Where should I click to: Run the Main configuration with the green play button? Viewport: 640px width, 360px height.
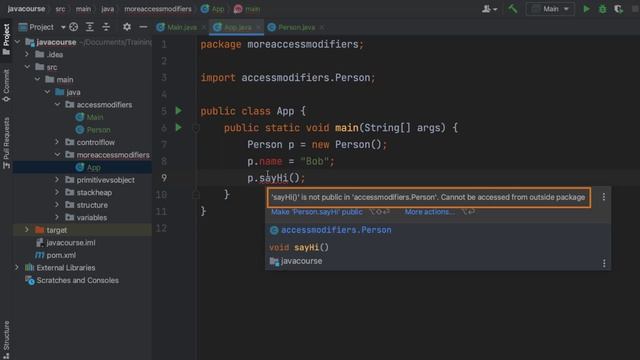586,9
